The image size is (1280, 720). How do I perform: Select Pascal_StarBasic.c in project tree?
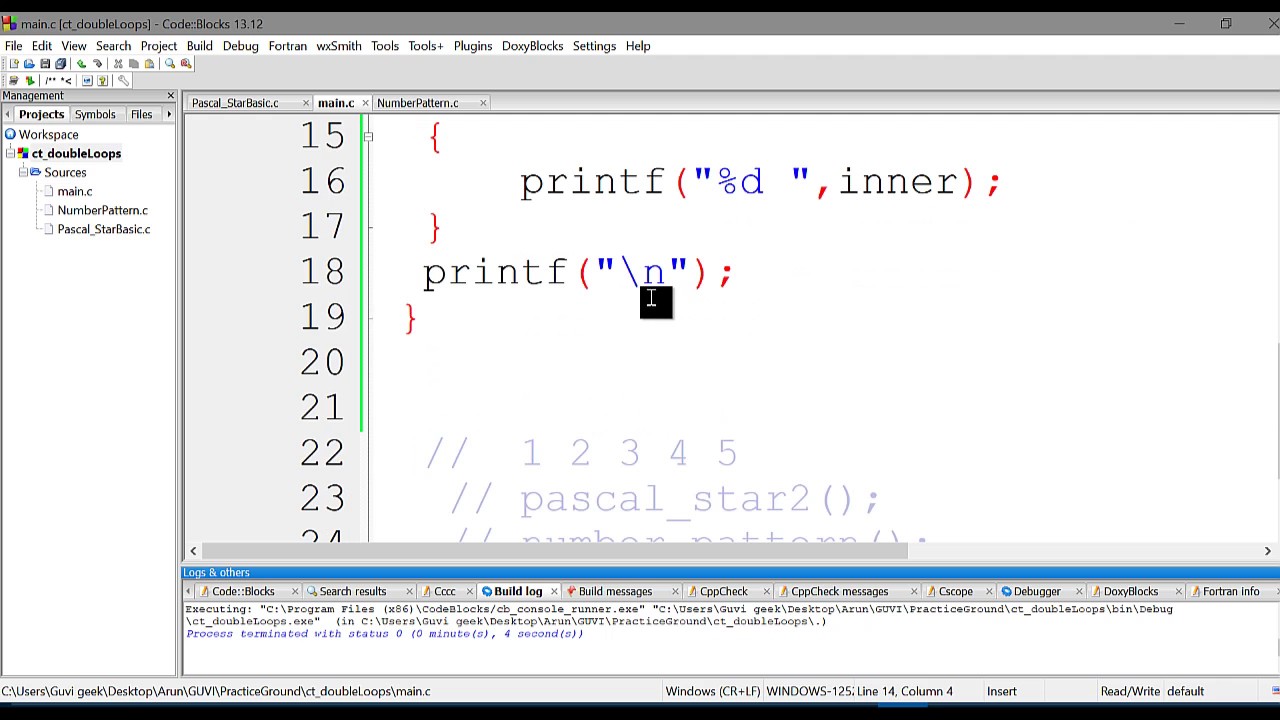coord(103,230)
